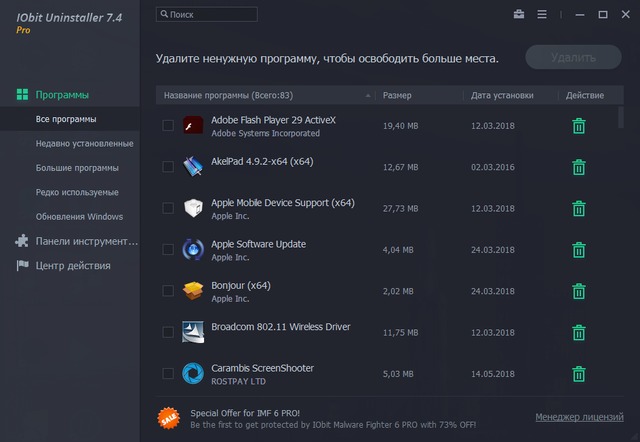Click the Apple Software Update app icon
The width and height of the screenshot is (640, 442).
(193, 250)
